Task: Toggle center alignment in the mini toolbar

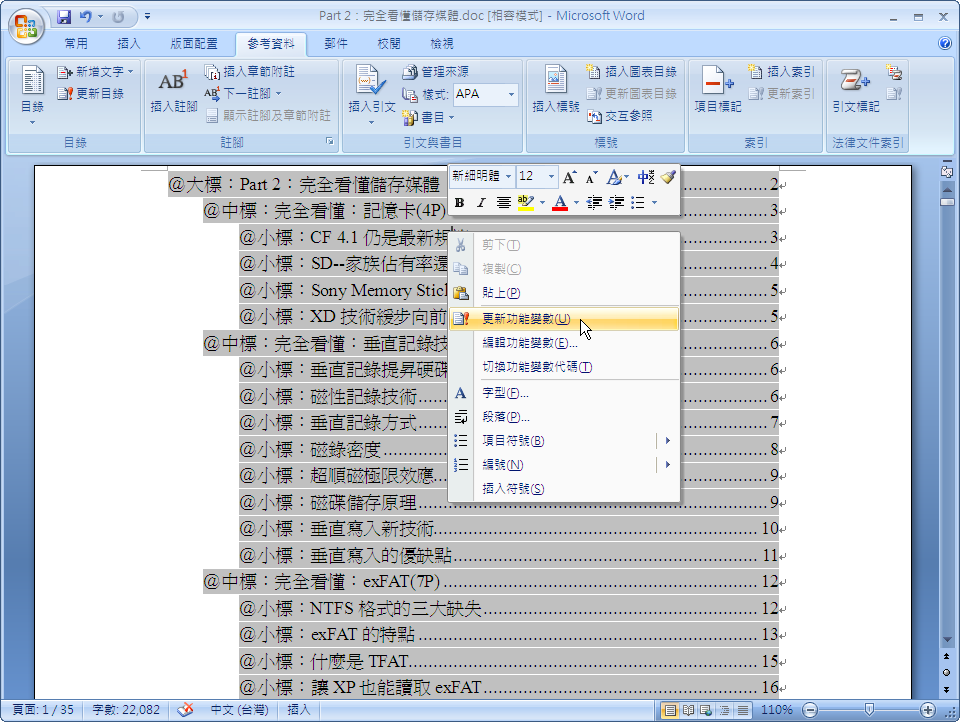Action: (503, 203)
